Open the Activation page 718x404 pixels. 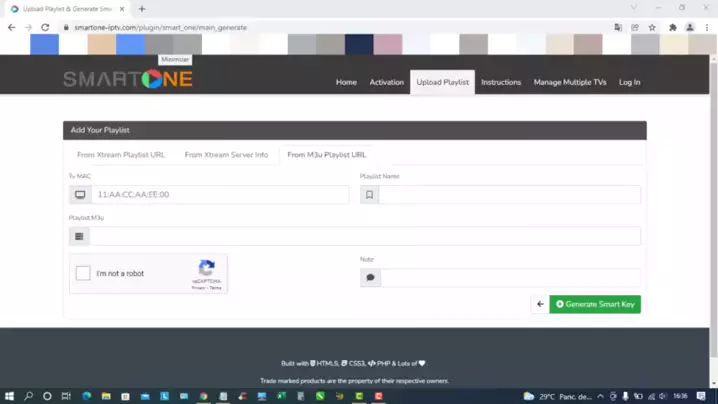387,82
